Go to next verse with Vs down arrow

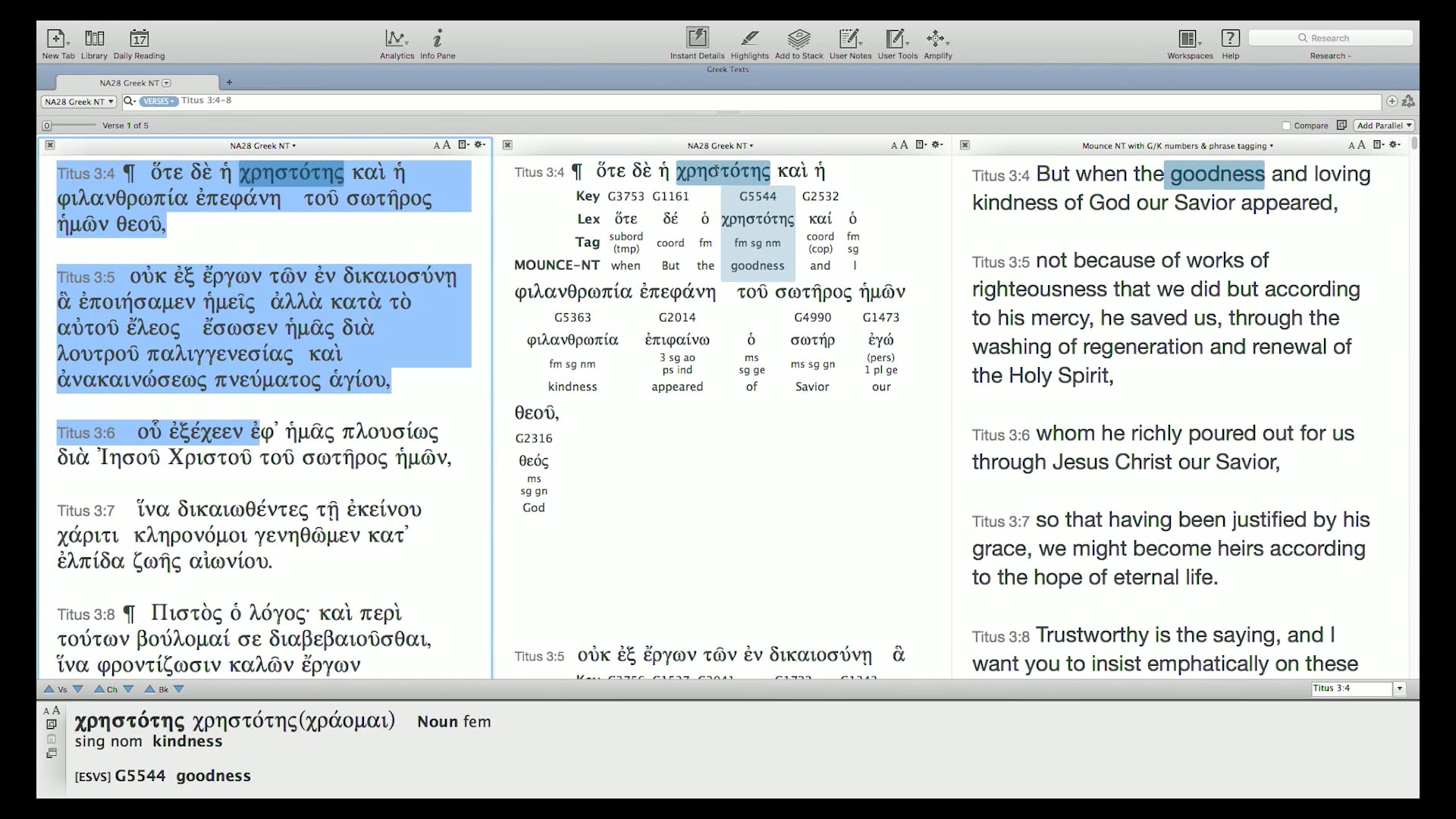(x=77, y=689)
